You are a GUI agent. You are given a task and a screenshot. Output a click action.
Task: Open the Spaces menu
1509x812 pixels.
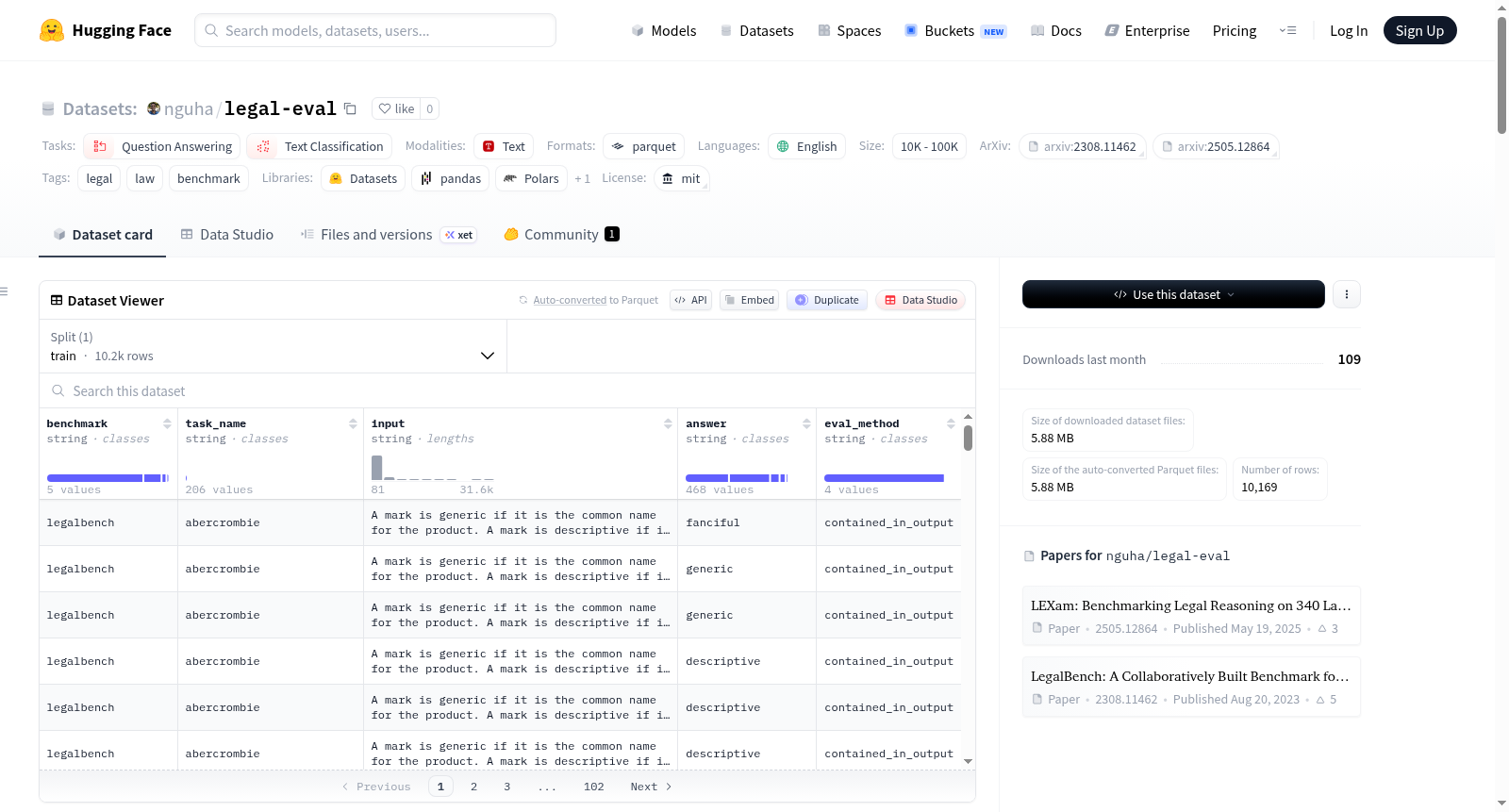tap(850, 30)
